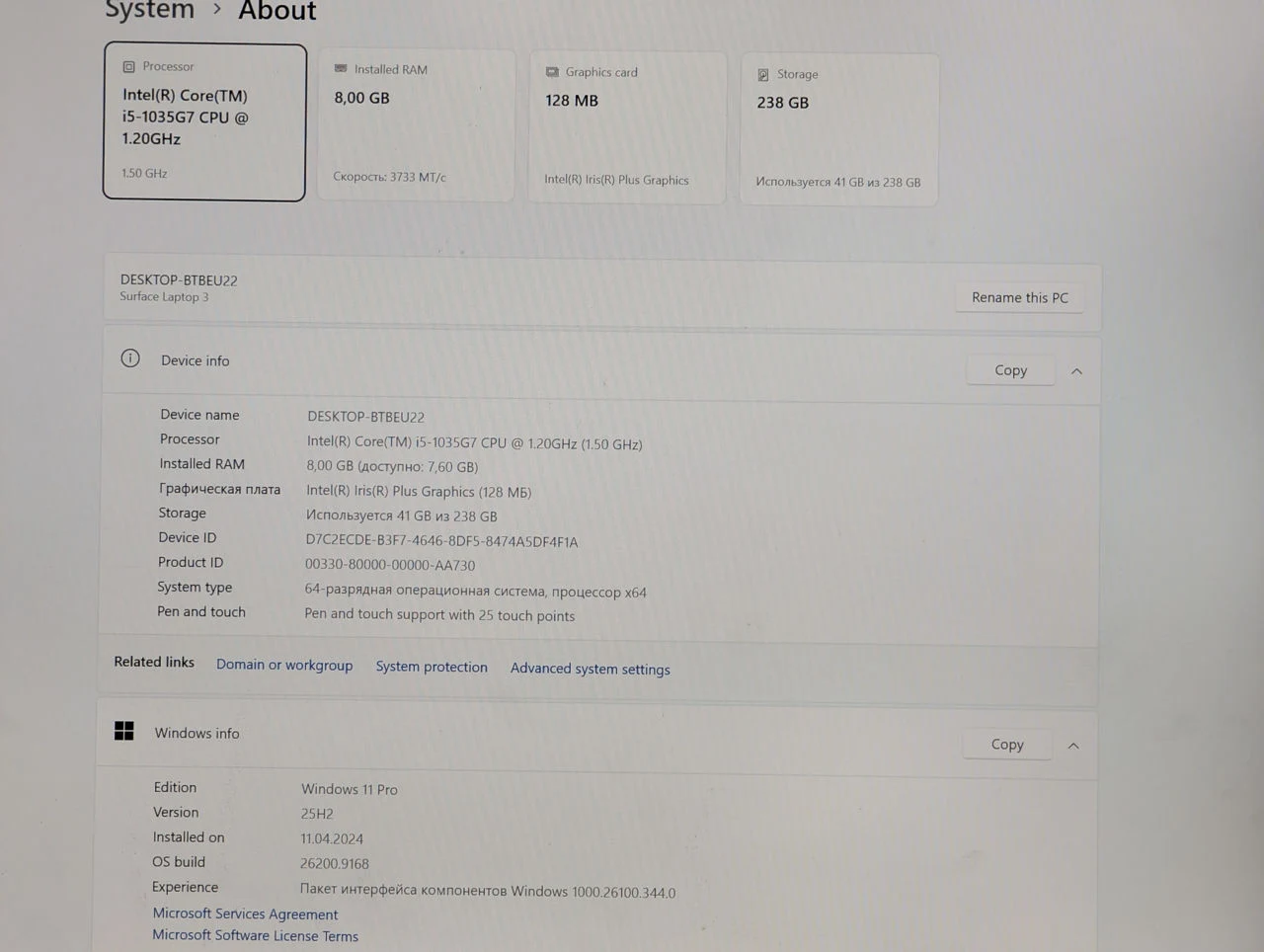
Task: Rename this PC button
Action: 1020,297
